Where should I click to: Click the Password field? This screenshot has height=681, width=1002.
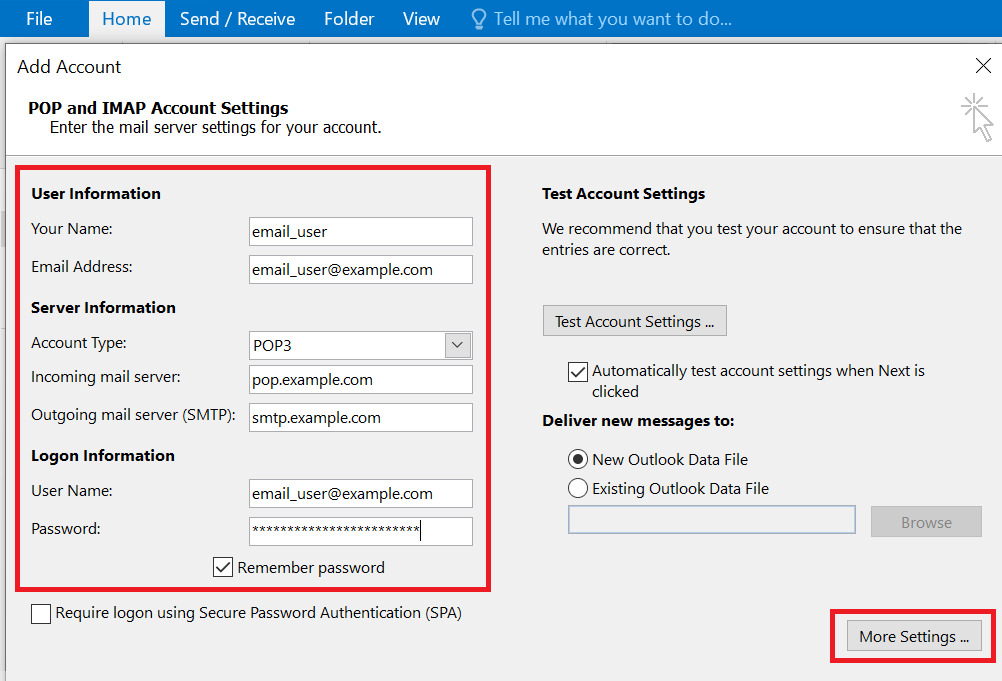pyautogui.click(x=360, y=531)
